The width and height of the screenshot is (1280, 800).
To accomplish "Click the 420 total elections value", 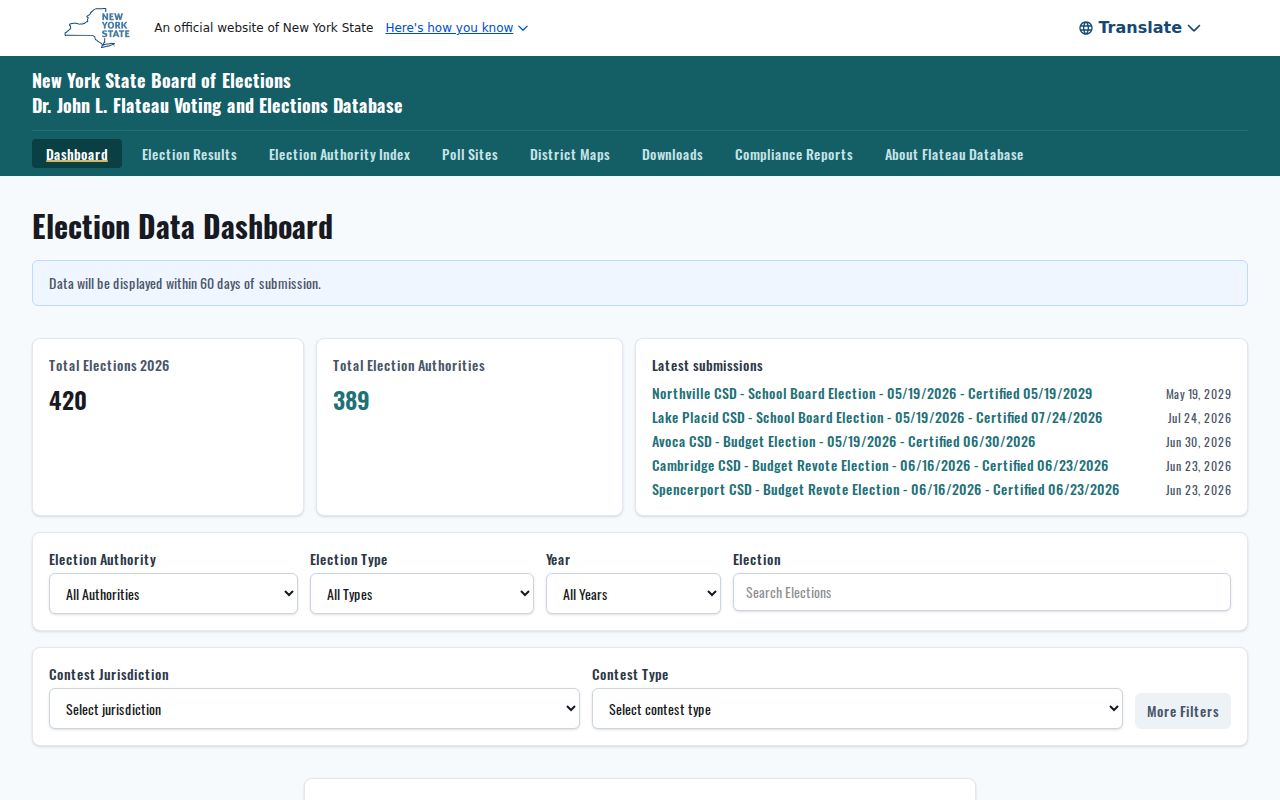I will click(x=68, y=401).
